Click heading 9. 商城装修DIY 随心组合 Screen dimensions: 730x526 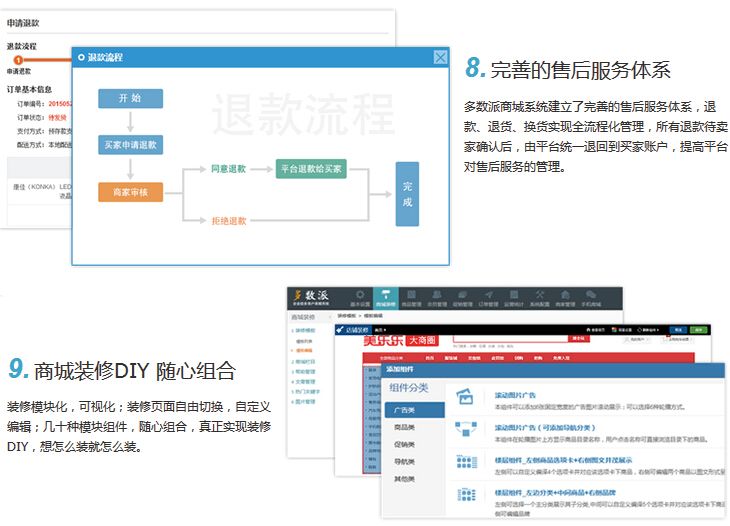click(x=122, y=370)
